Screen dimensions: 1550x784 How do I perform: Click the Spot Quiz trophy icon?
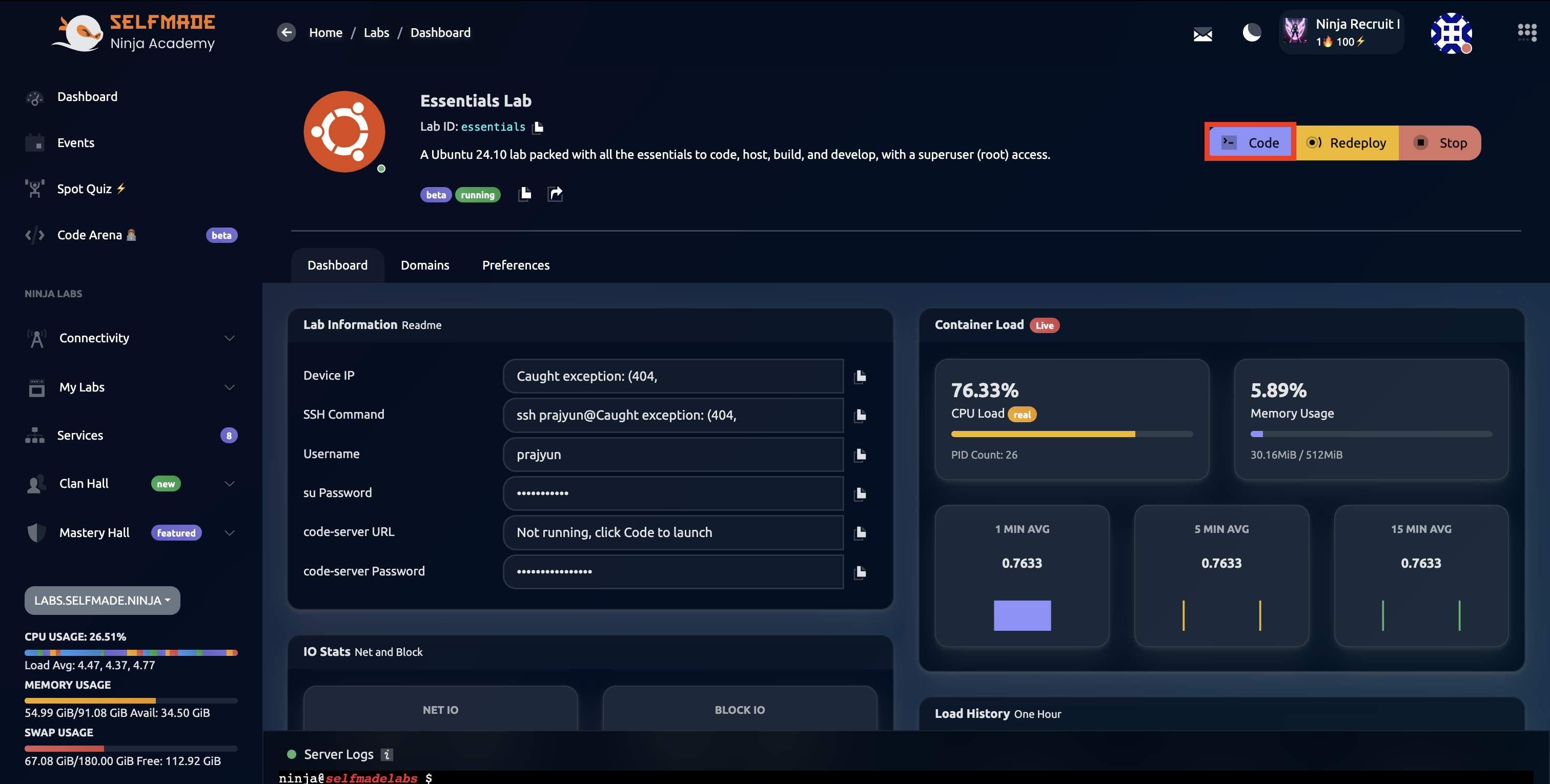click(35, 189)
